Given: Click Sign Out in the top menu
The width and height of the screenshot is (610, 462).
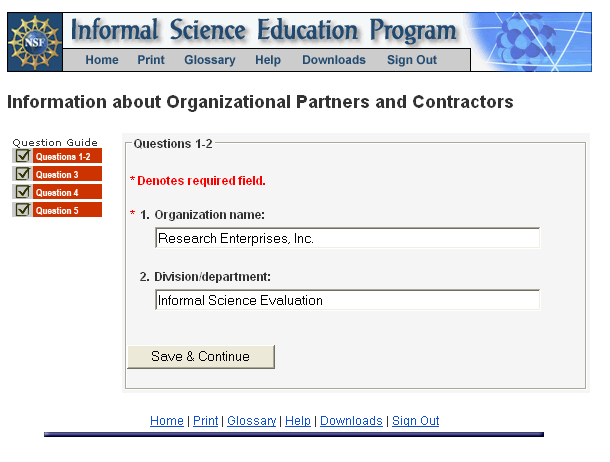Looking at the screenshot, I should [x=412, y=60].
